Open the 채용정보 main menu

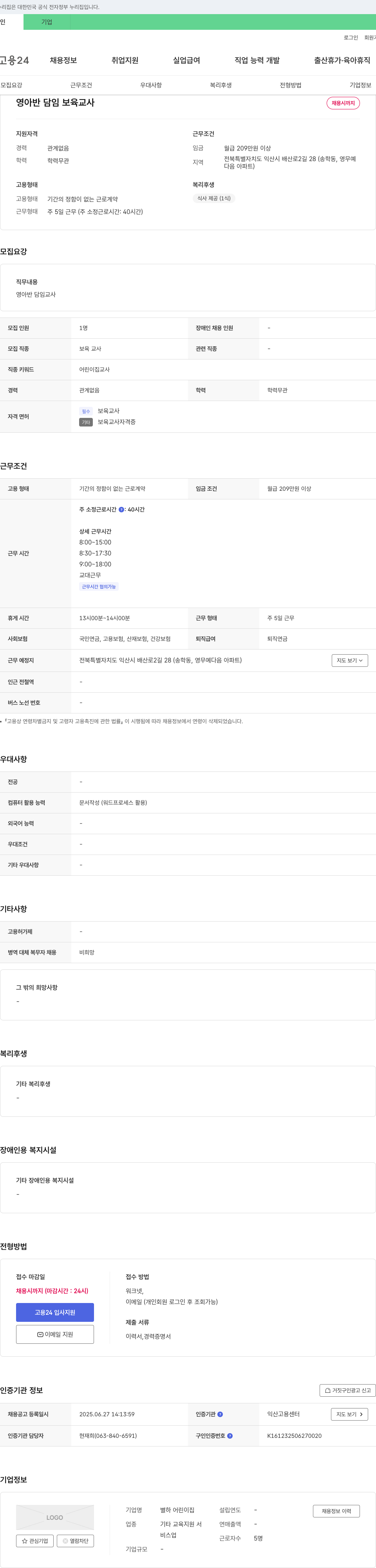click(x=63, y=60)
